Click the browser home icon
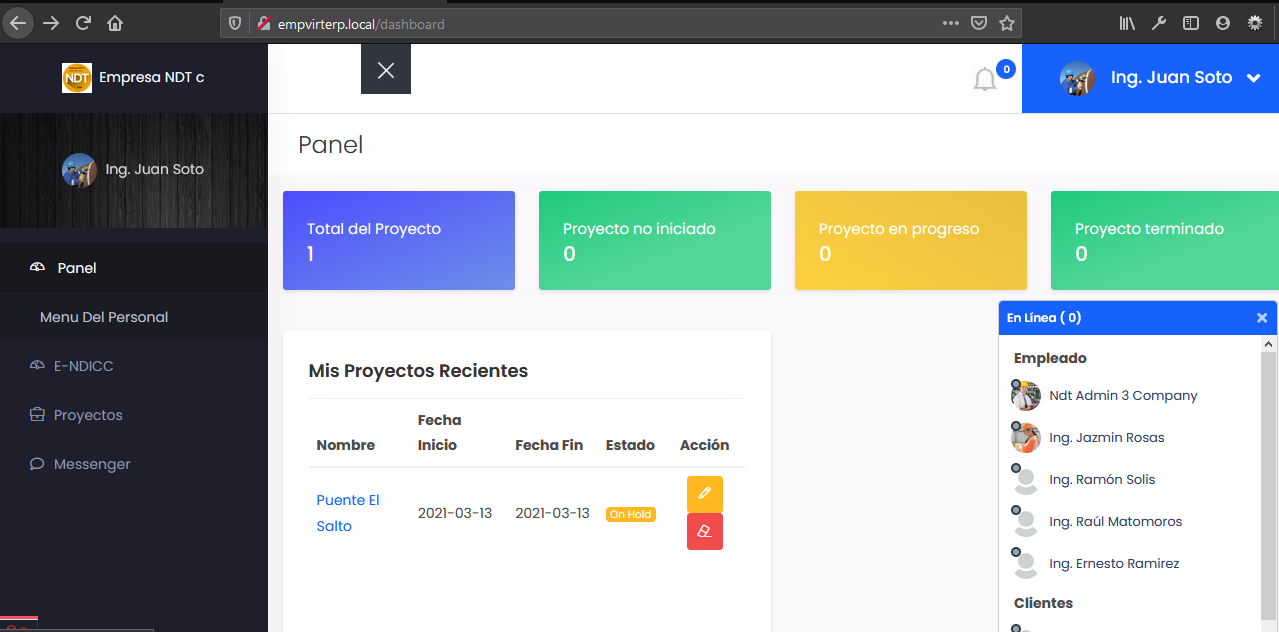 click(x=115, y=23)
